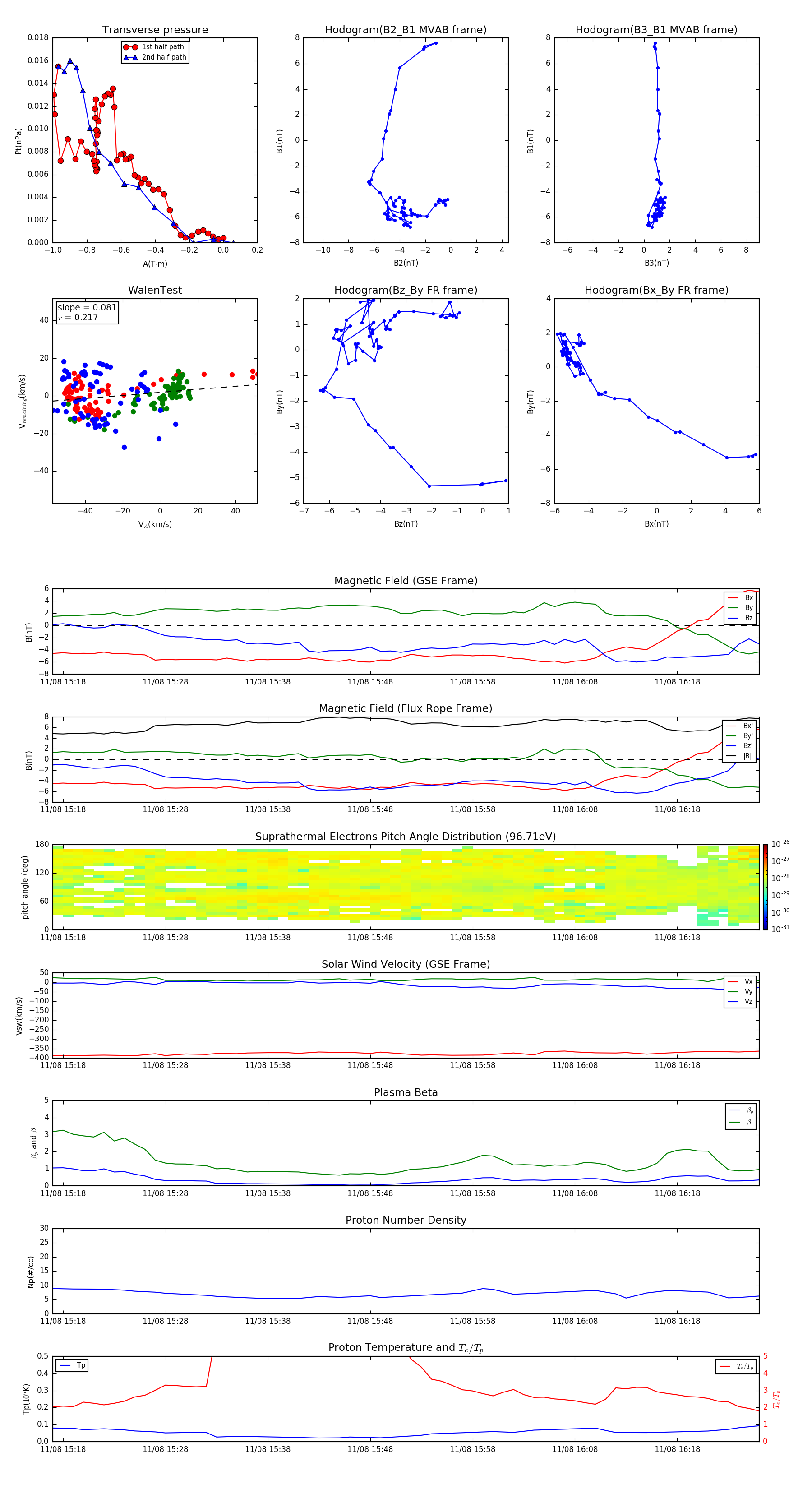Click the "Transverse pressure" plot title
The height and width of the screenshot is (1489, 812).
(155, 29)
